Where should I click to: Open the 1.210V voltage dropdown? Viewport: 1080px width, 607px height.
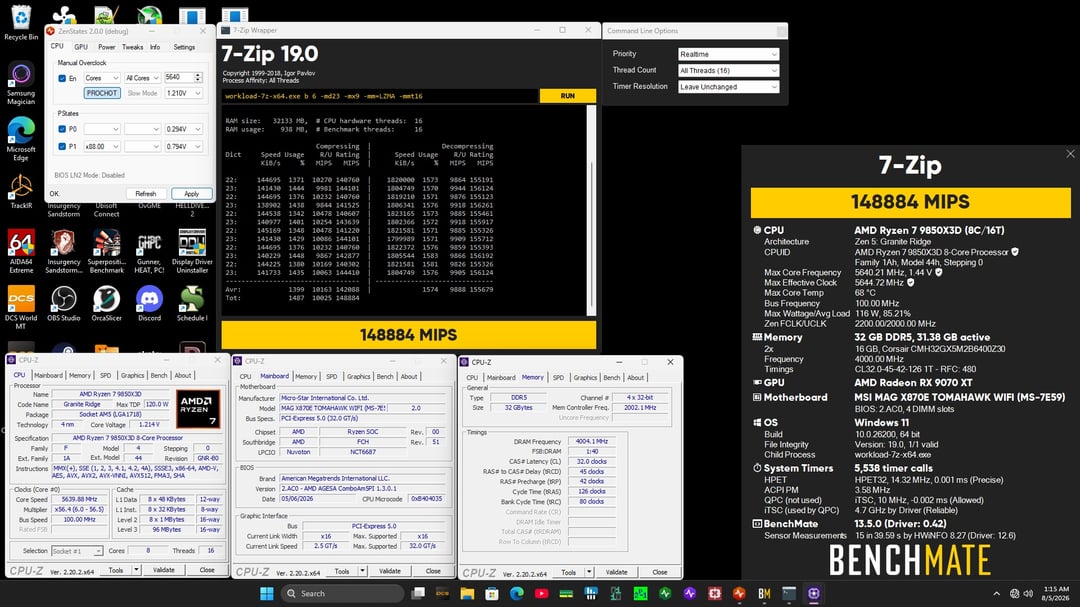tap(183, 93)
